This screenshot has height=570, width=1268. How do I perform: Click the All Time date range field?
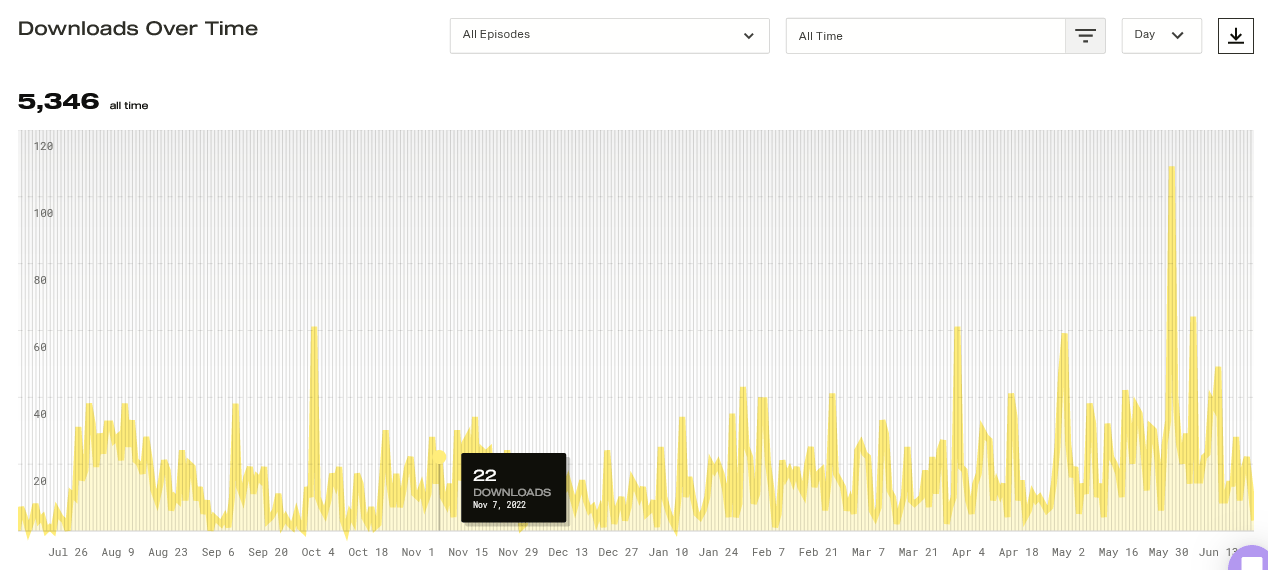coord(925,36)
